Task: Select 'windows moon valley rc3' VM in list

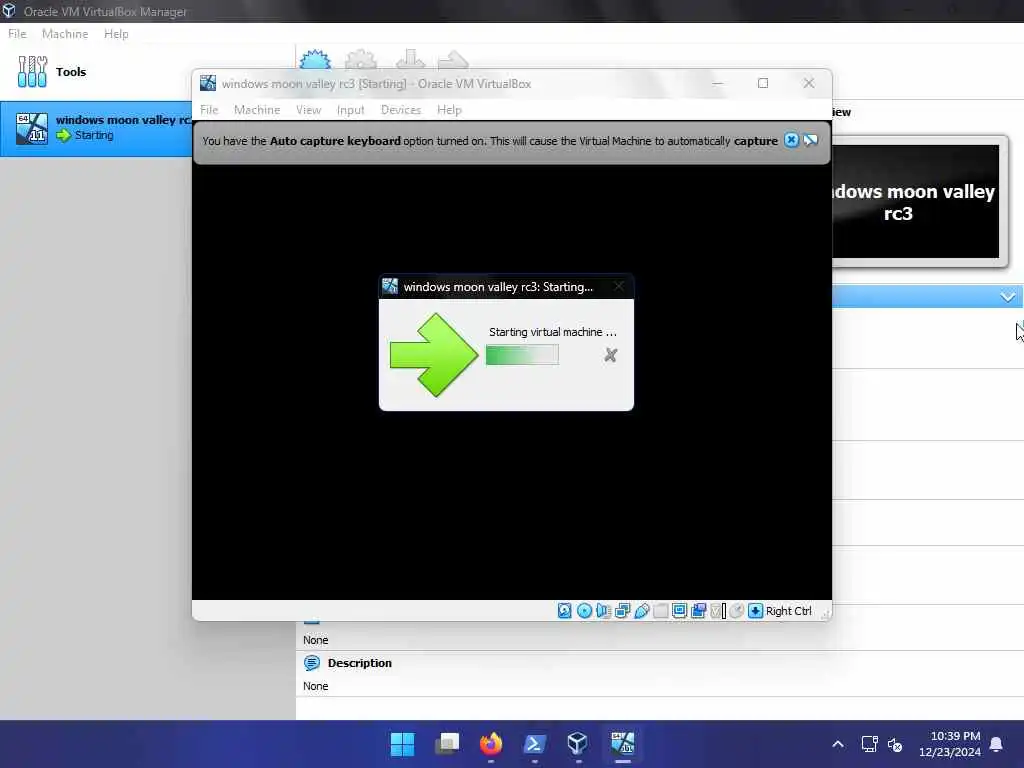Action: click(x=97, y=129)
